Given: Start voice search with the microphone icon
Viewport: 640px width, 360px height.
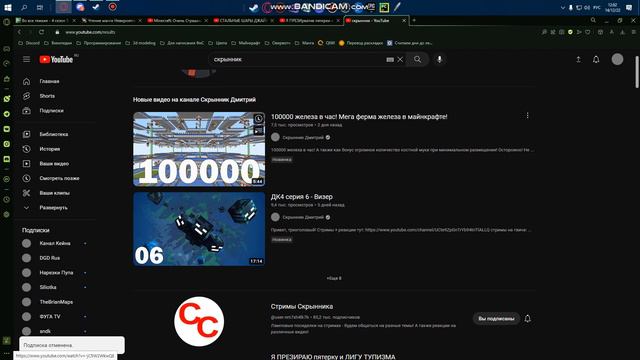Looking at the screenshot, I should click(440, 60).
